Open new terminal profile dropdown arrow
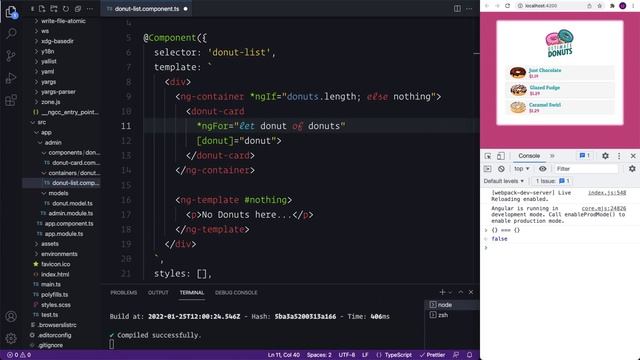The image size is (640, 360). (451, 292)
